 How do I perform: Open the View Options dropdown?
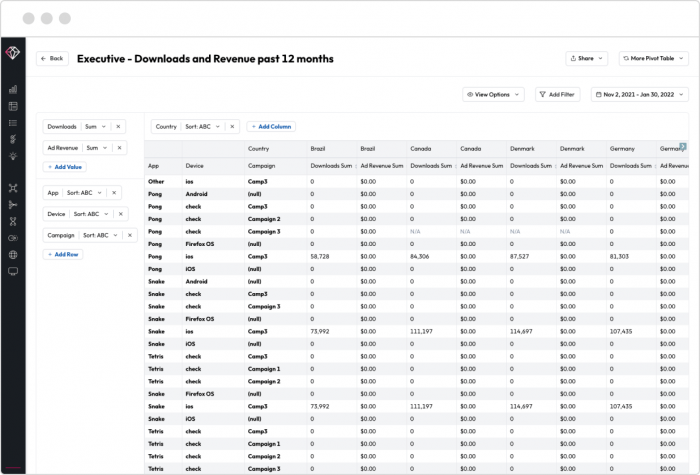click(x=493, y=95)
